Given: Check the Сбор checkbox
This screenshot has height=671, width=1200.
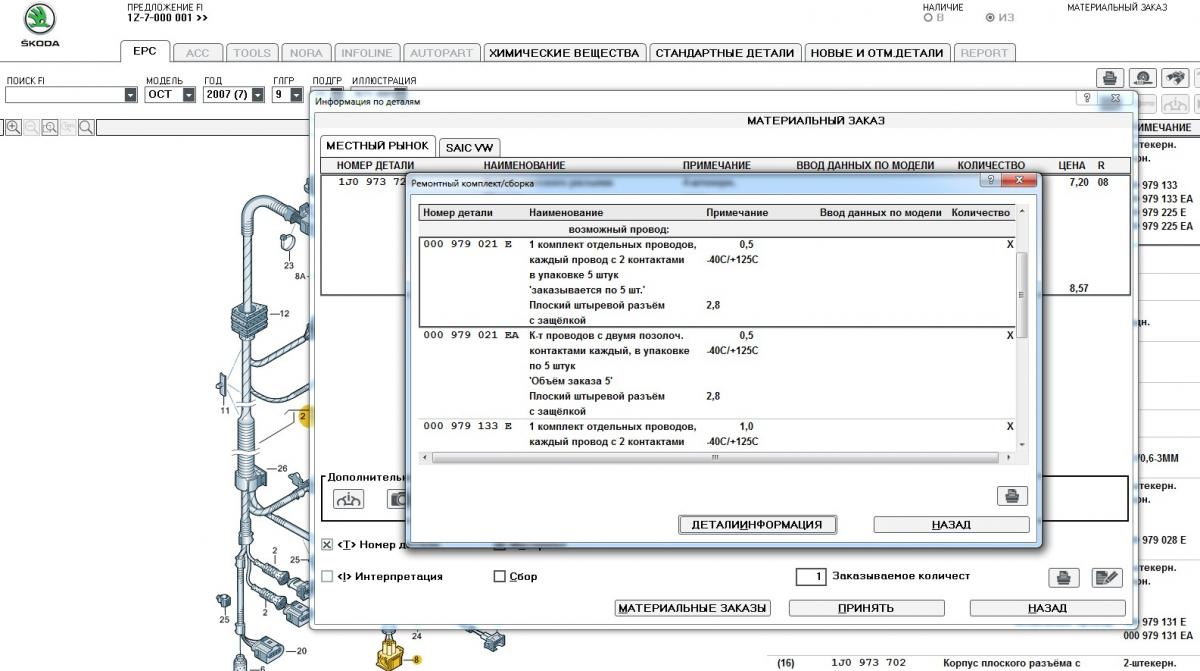Looking at the screenshot, I should pyautogui.click(x=500, y=577).
